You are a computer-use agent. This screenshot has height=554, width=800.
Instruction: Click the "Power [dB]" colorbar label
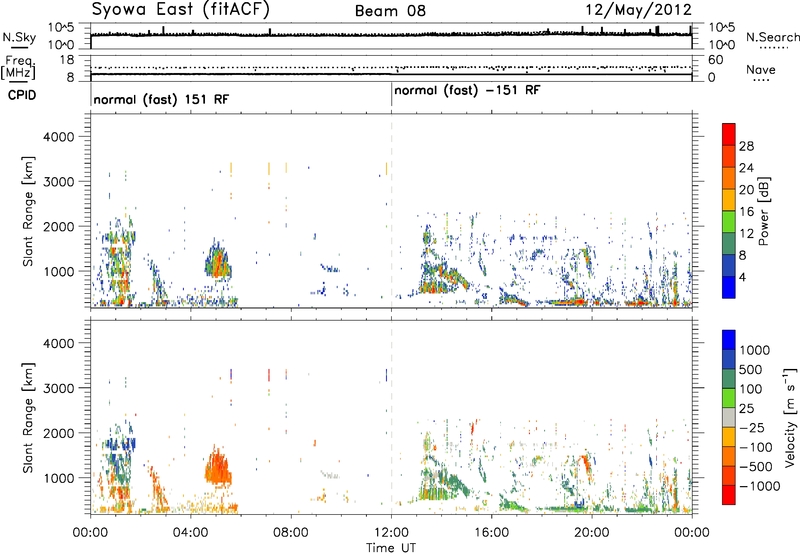click(x=763, y=211)
